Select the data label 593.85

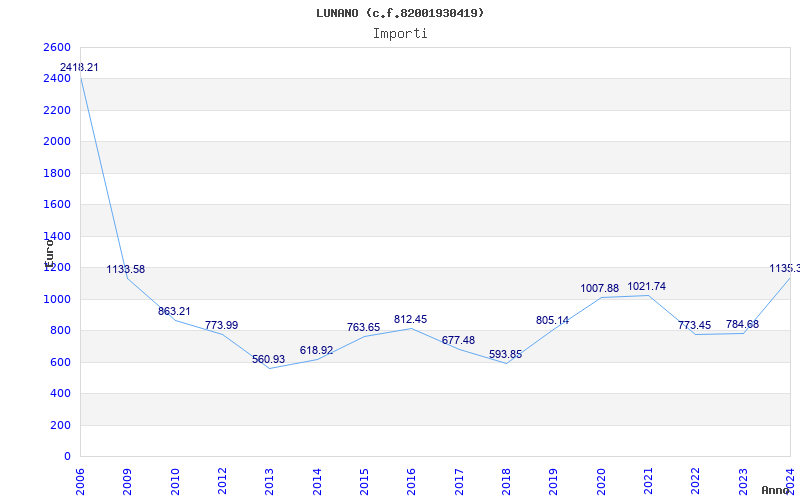[505, 355]
